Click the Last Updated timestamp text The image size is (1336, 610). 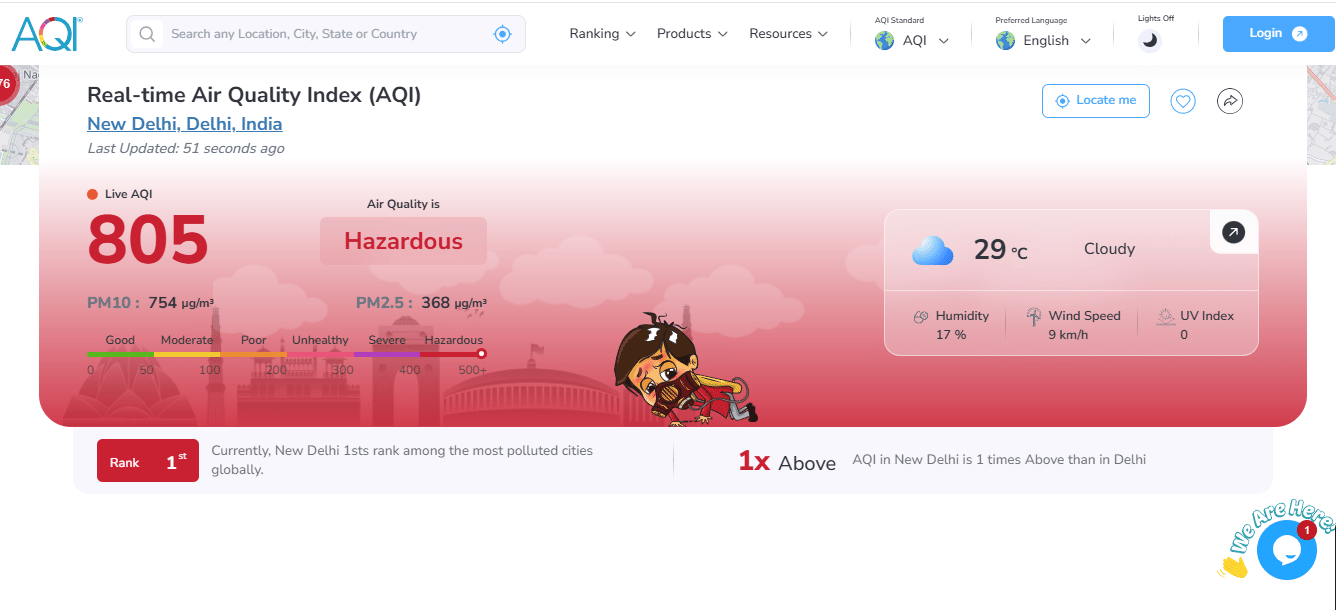pos(186,148)
